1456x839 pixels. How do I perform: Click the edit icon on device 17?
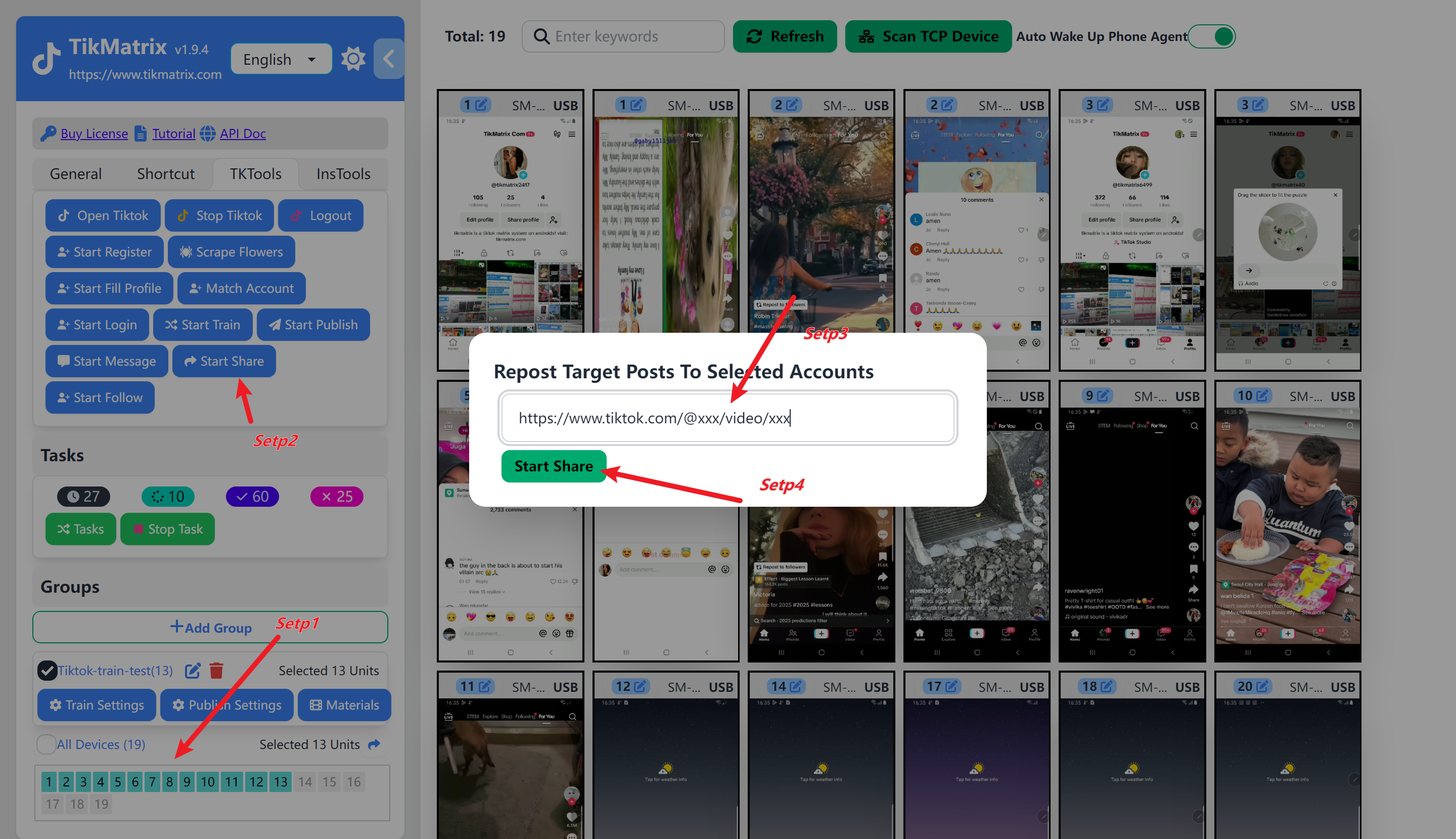tap(951, 686)
